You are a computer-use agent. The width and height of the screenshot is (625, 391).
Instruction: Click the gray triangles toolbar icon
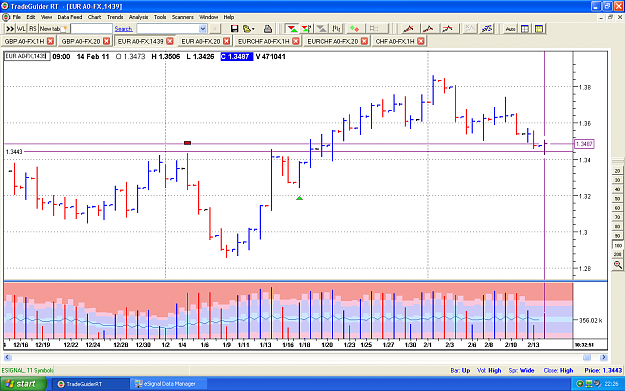click(321, 29)
